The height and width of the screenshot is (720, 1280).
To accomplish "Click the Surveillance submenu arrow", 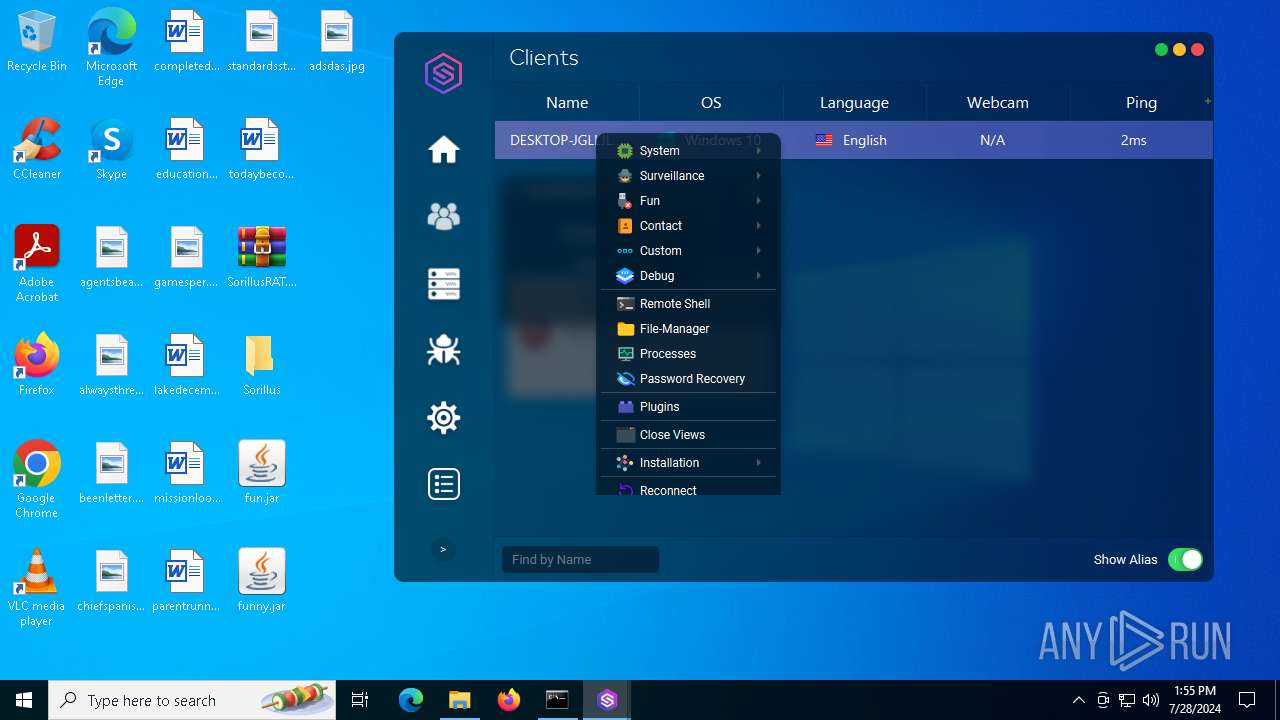I will (x=759, y=176).
